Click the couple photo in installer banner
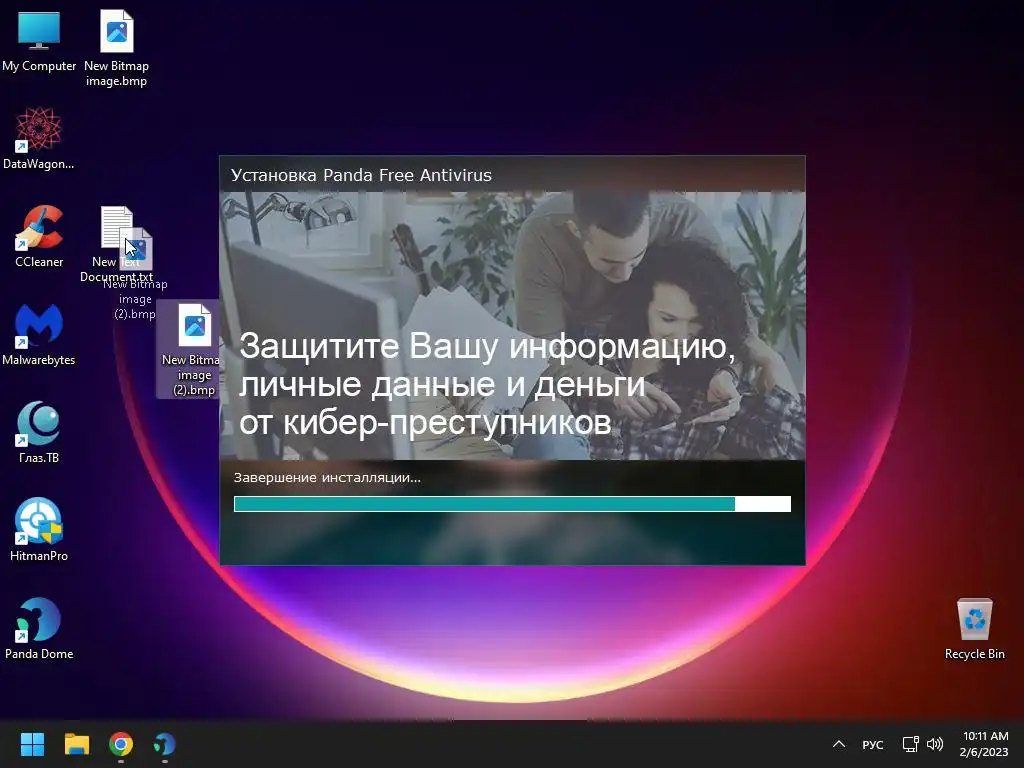The height and width of the screenshot is (768, 1024). point(513,326)
